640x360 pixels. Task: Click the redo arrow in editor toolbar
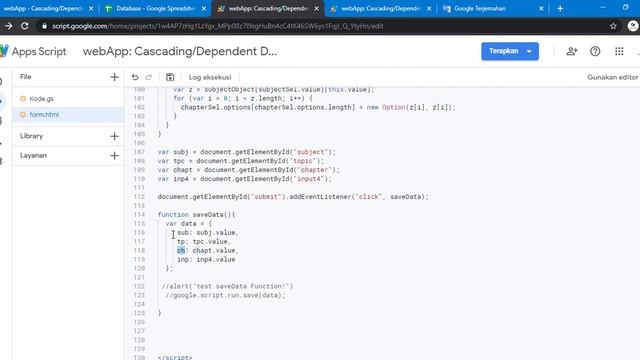[149, 77]
